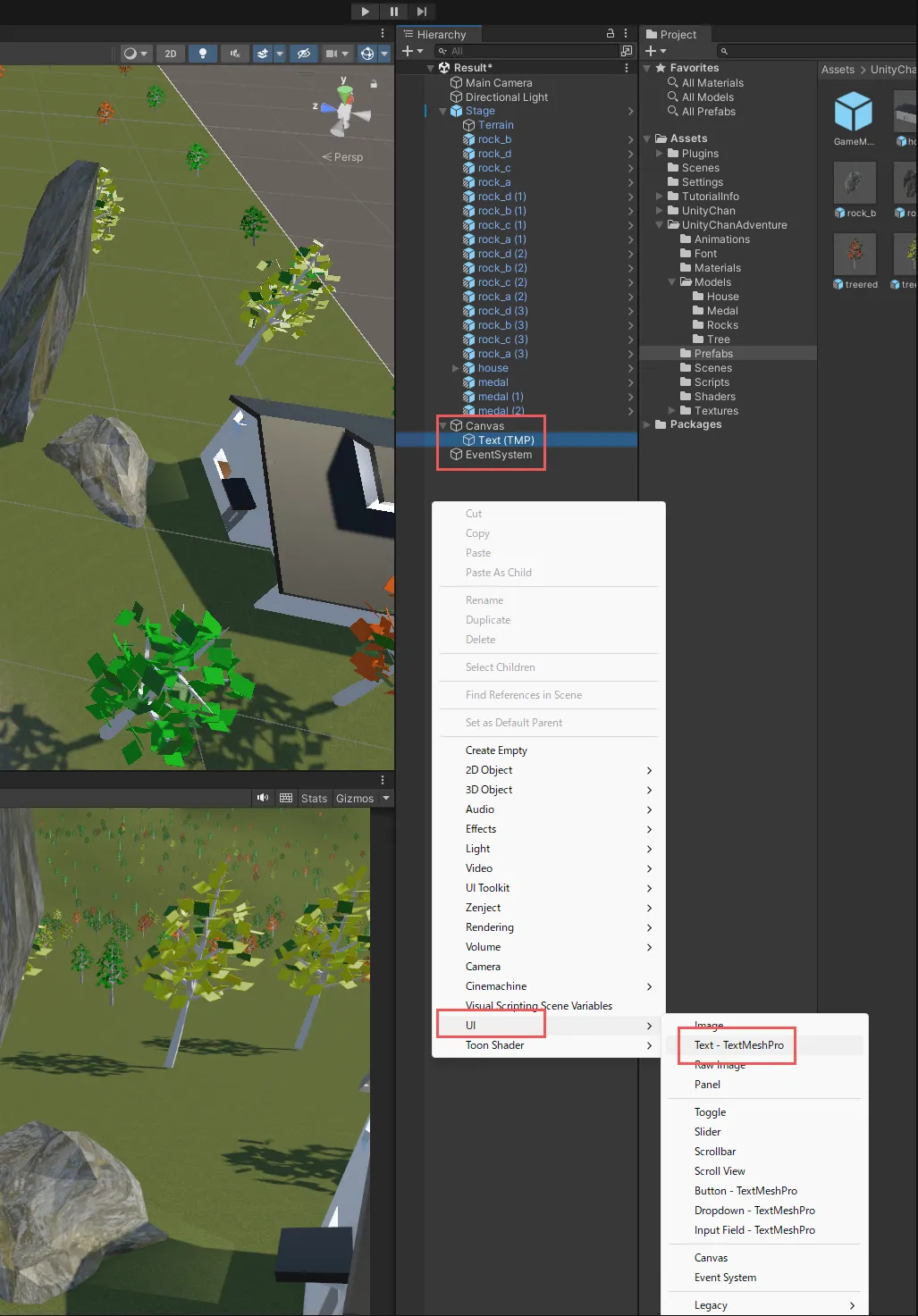Image resolution: width=918 pixels, height=1316 pixels.
Task: Select Create Empty in the context menu
Action: (x=496, y=750)
